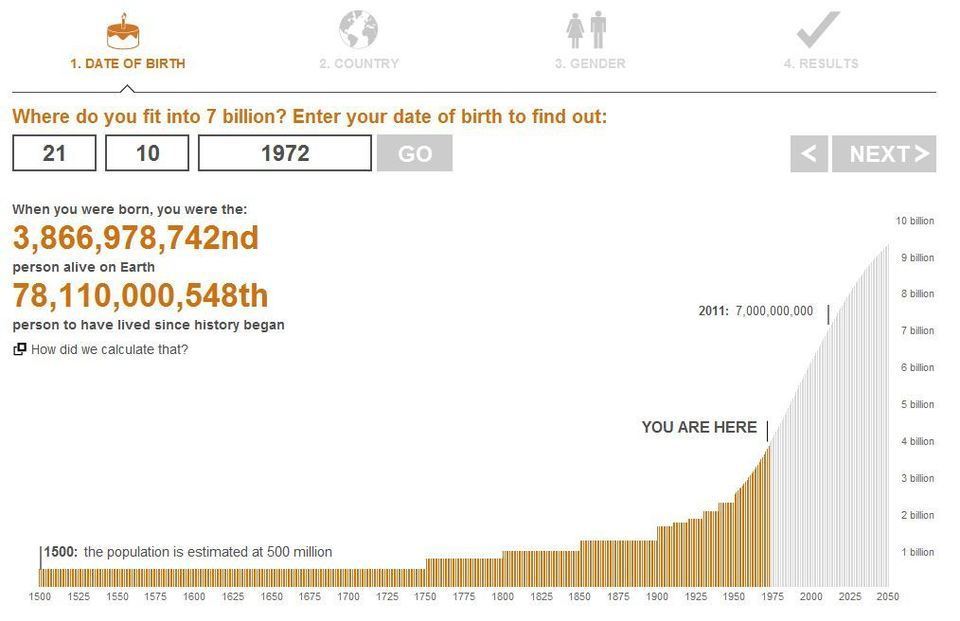Click the 'YOU ARE HERE' marker

[700, 427]
